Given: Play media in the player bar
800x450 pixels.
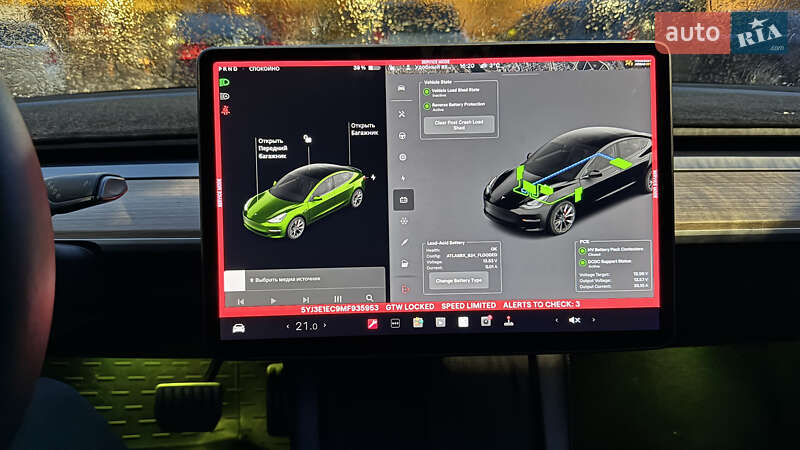Looking at the screenshot, I should pos(273,301).
